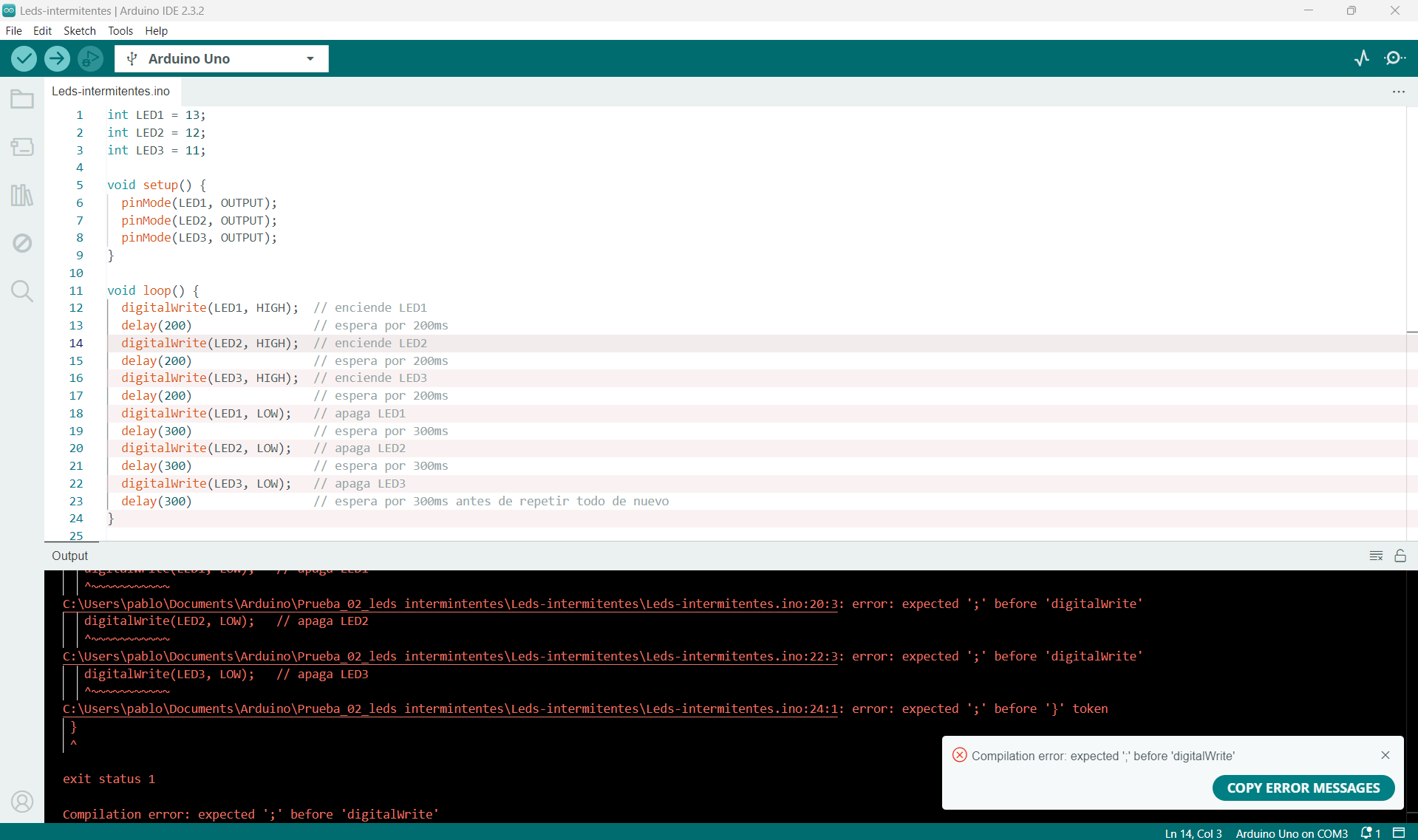Click the Arduino IDE logo in the title bar
The image size is (1418, 840).
(9, 10)
